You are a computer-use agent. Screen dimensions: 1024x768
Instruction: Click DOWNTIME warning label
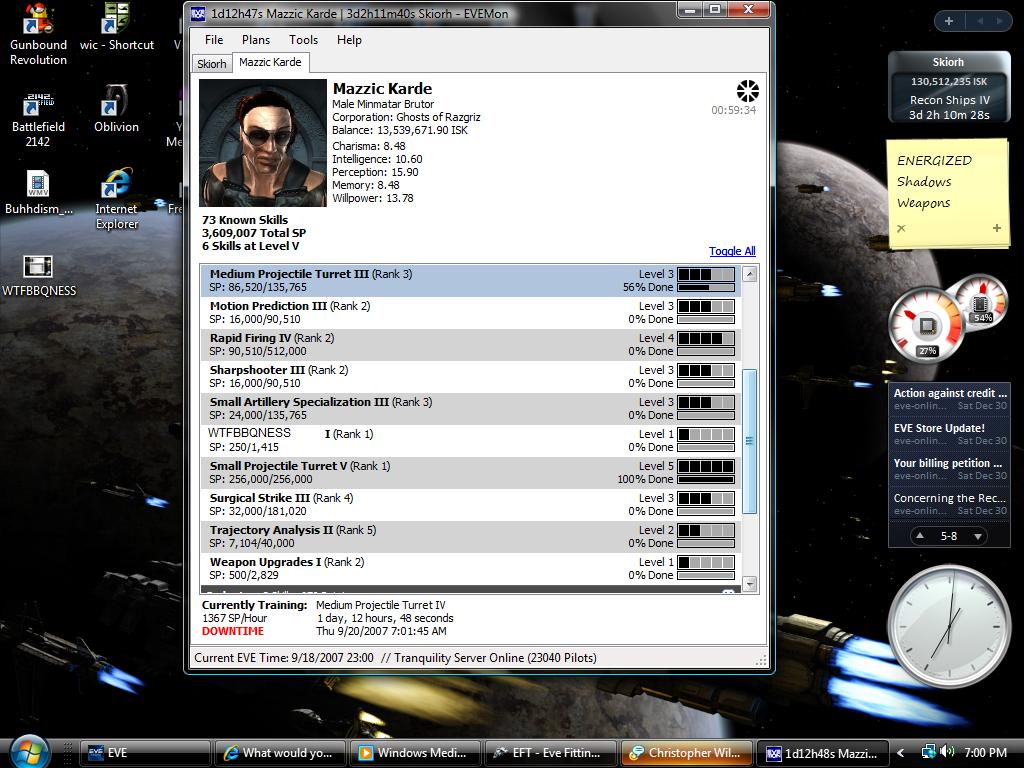(232, 632)
